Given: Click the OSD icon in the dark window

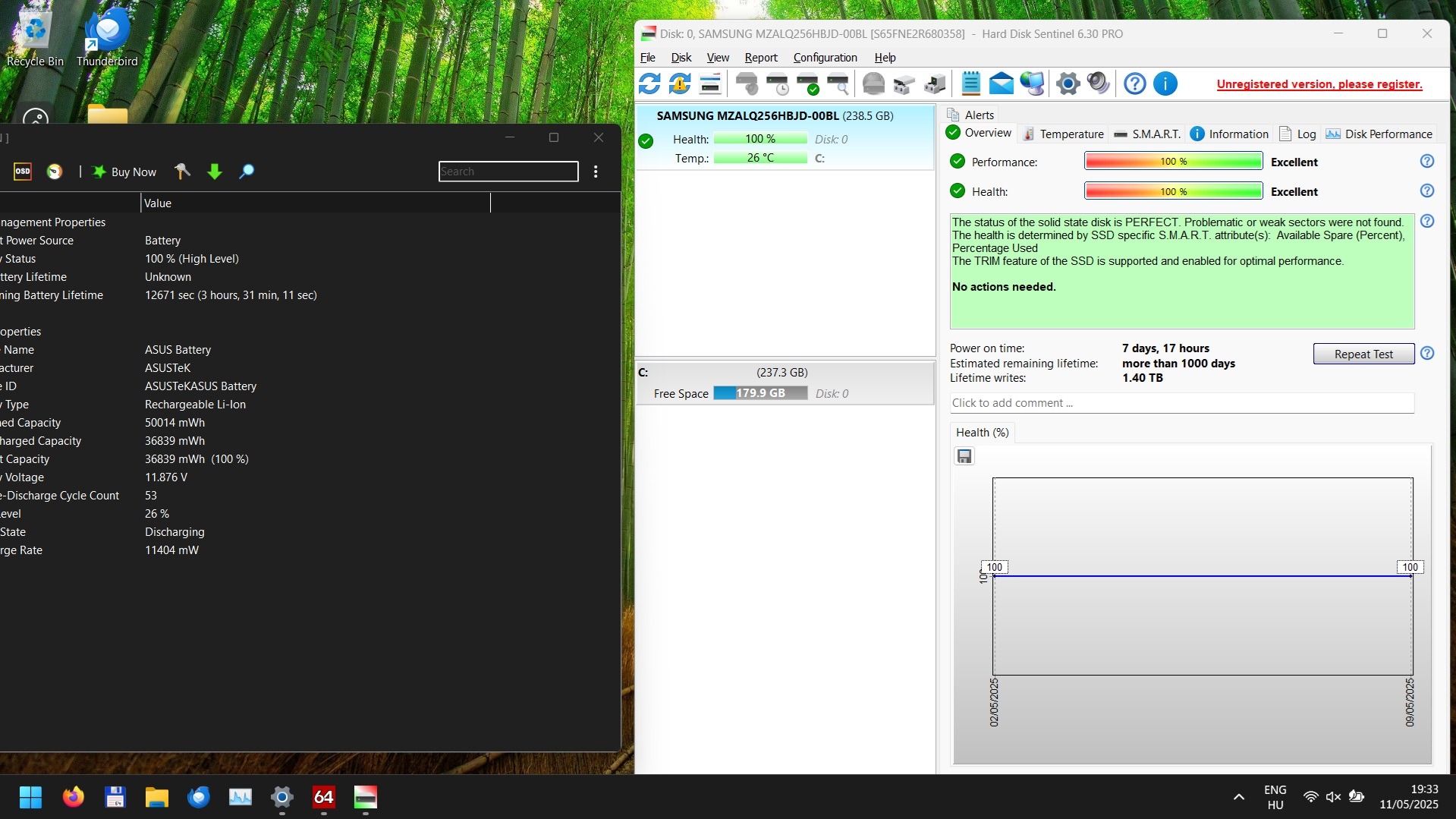Looking at the screenshot, I should tap(23, 172).
